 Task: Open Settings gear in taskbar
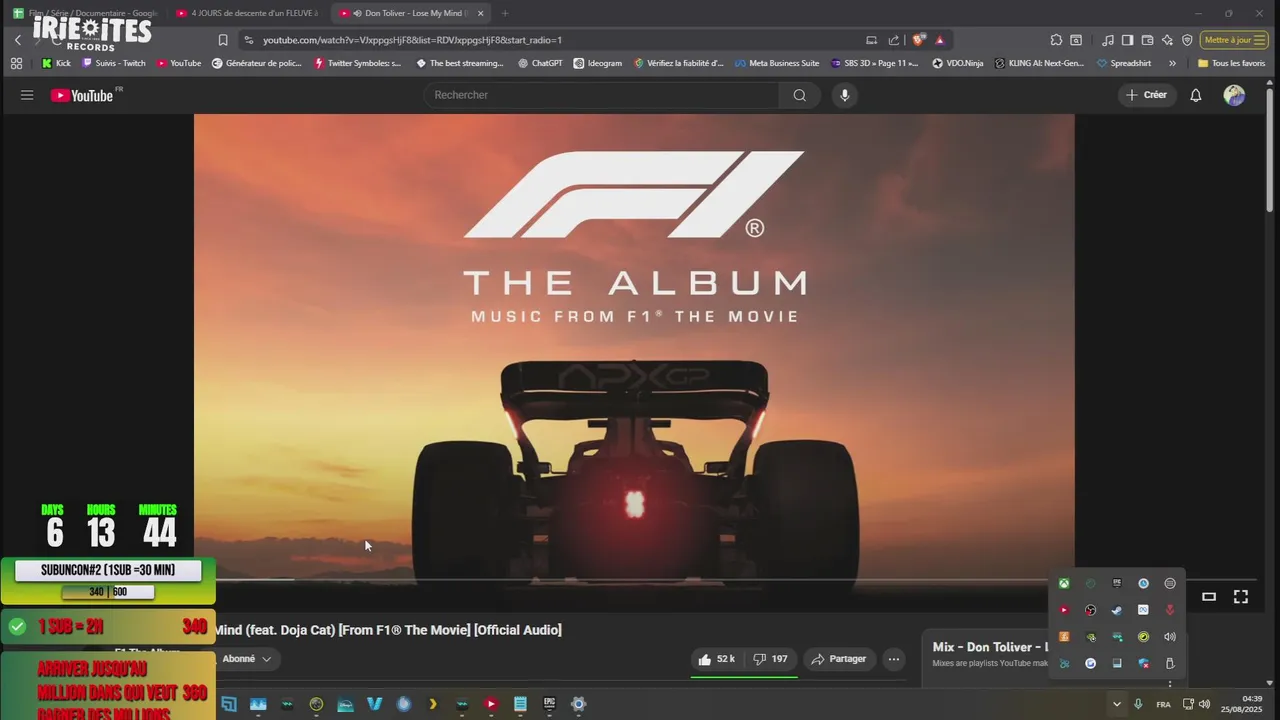(578, 704)
